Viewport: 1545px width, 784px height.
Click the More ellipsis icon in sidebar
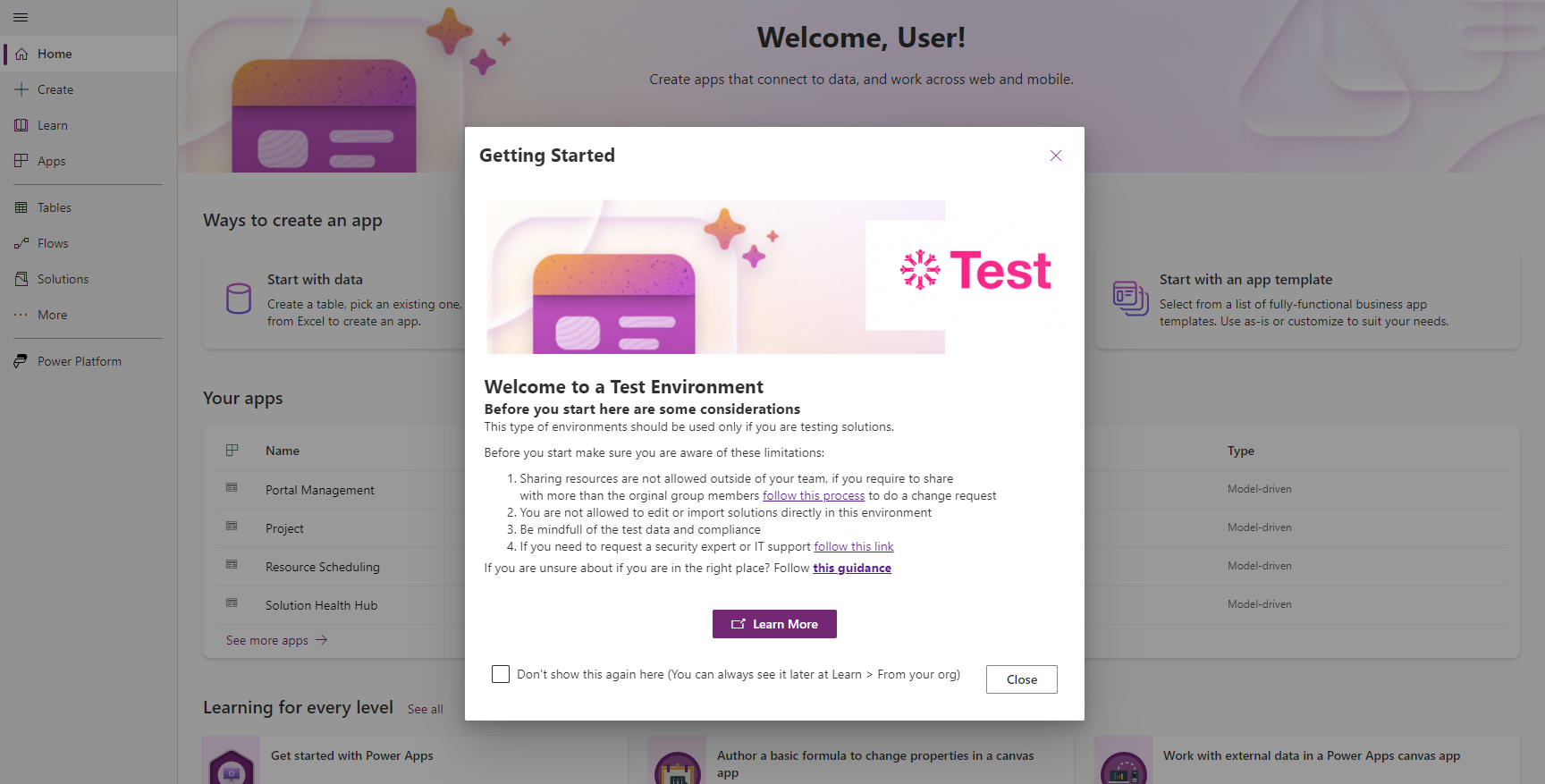[x=21, y=315]
